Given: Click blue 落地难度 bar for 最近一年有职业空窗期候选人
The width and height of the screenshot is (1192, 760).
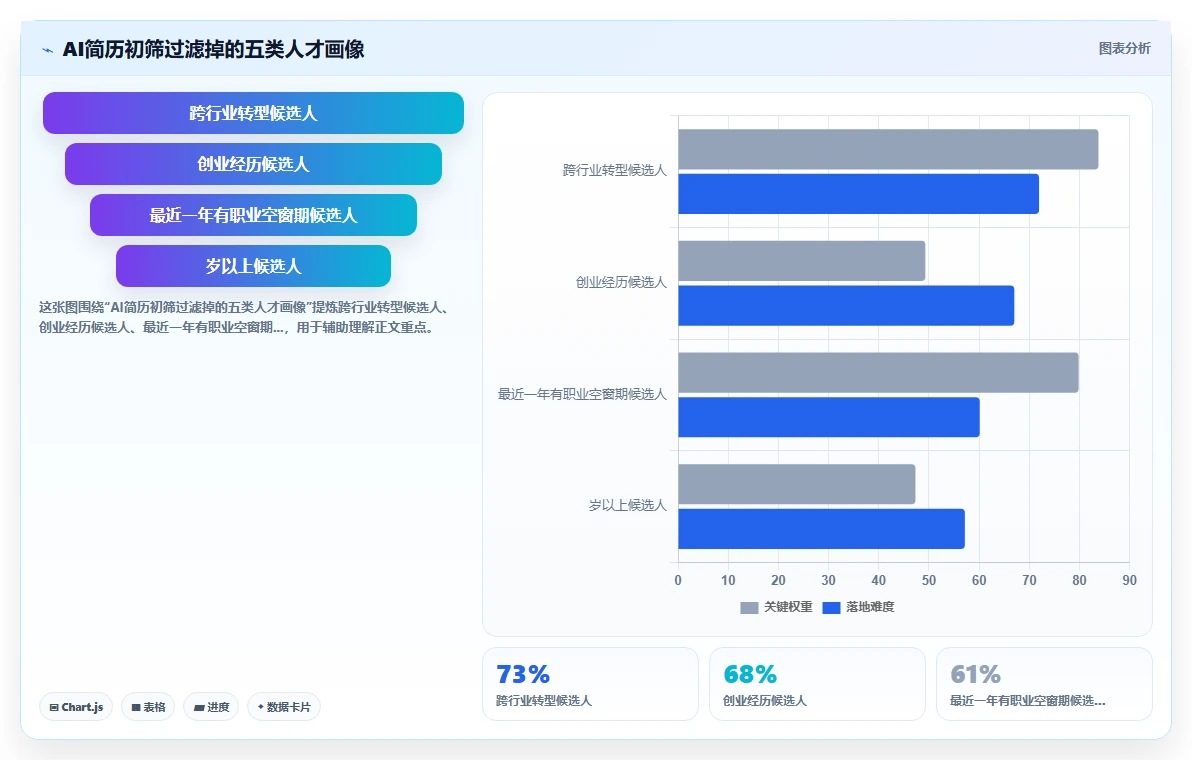Looking at the screenshot, I should pyautogui.click(x=829, y=417).
